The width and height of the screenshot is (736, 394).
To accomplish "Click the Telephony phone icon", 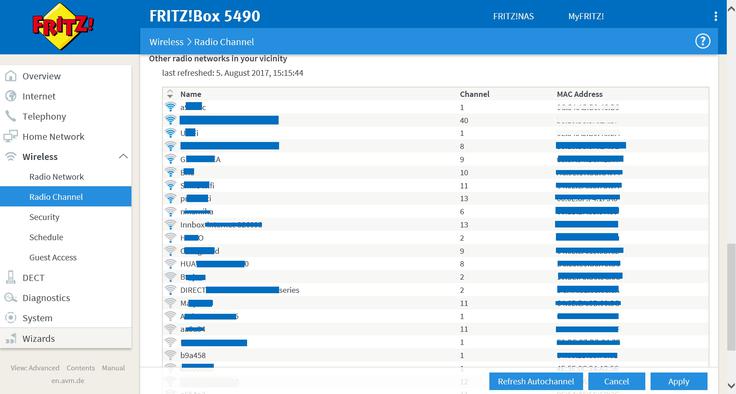I will pyautogui.click(x=10, y=116).
